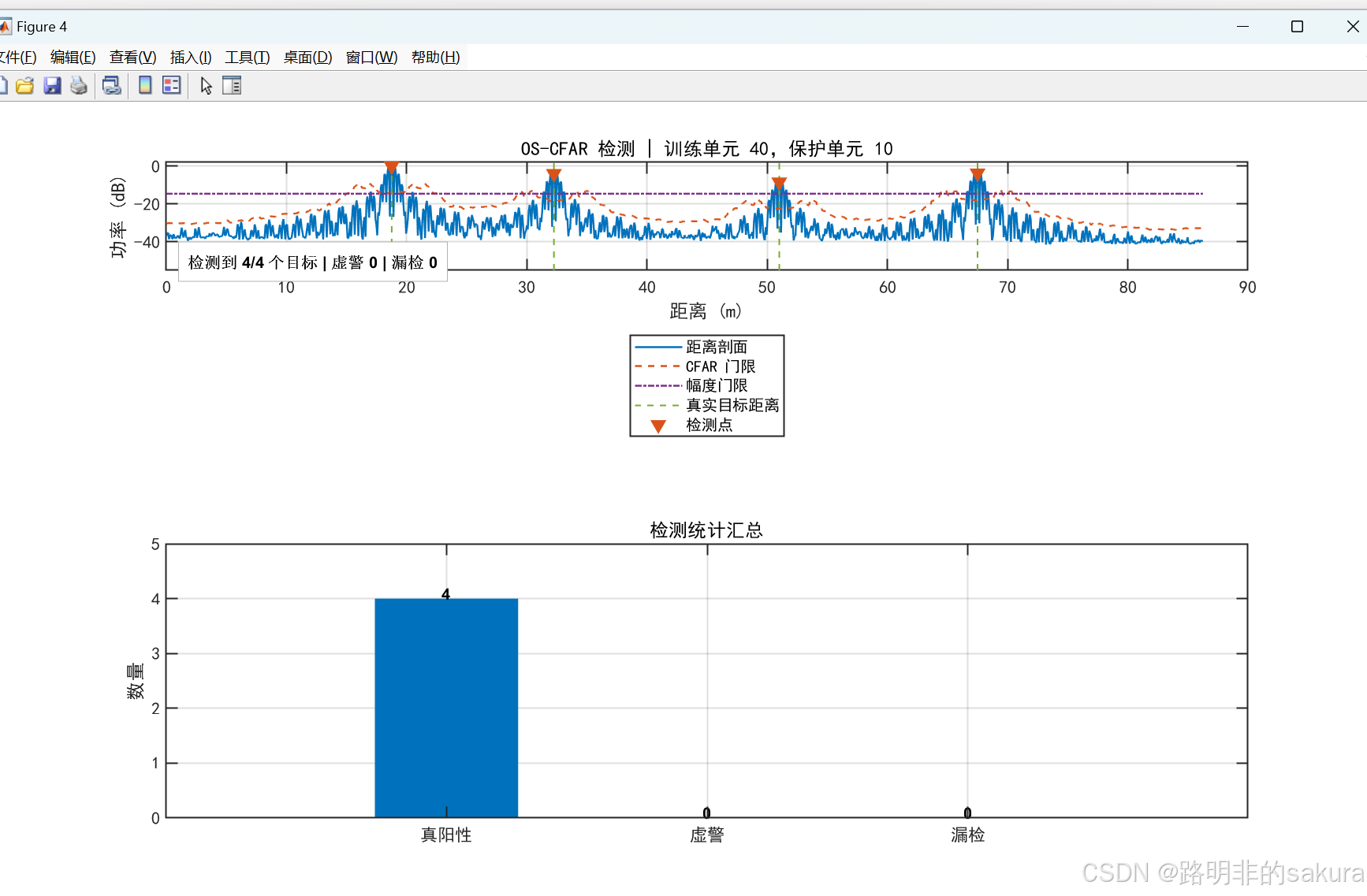This screenshot has height=896, width=1367.
Task: Create a new figure with the blank page icon
Action: point(3,86)
